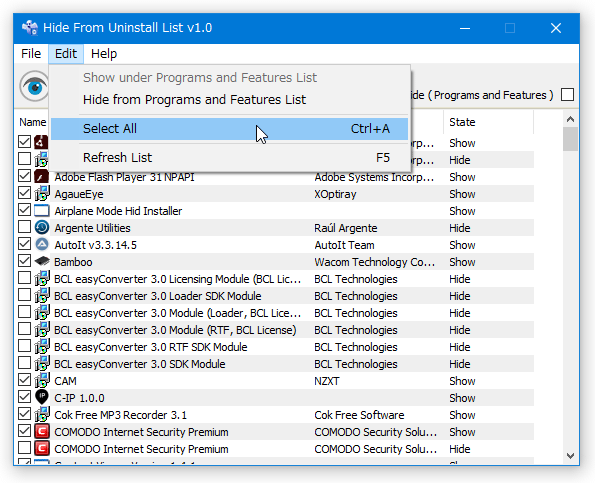
Task: Open the Help menu
Action: (104, 53)
